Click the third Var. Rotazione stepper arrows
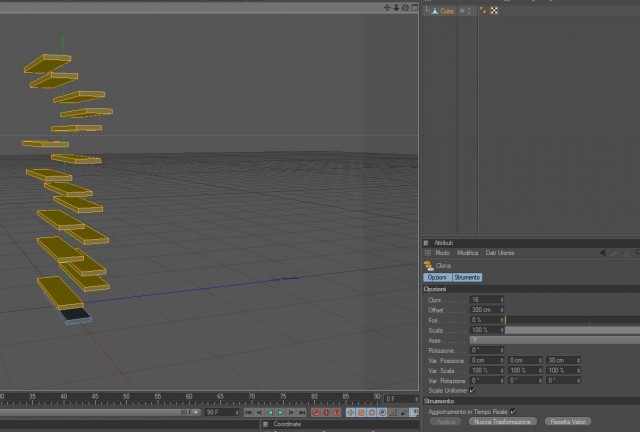Image resolution: width=640 pixels, height=432 pixels. (578, 381)
